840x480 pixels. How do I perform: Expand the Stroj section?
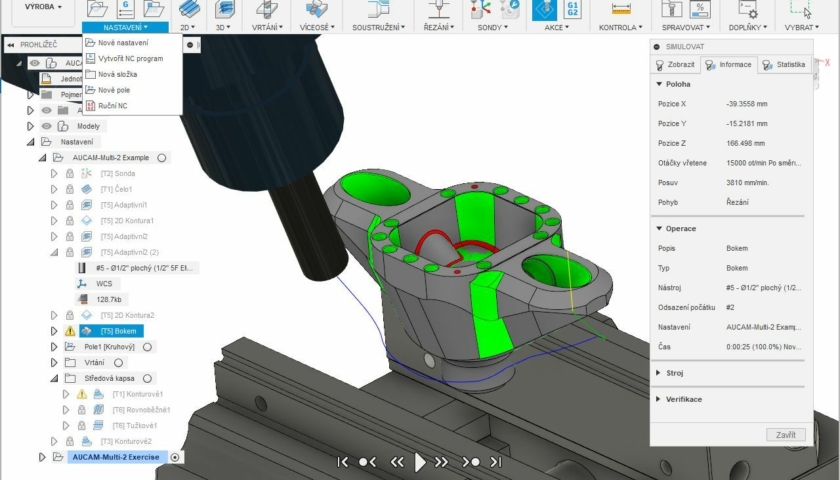point(657,373)
